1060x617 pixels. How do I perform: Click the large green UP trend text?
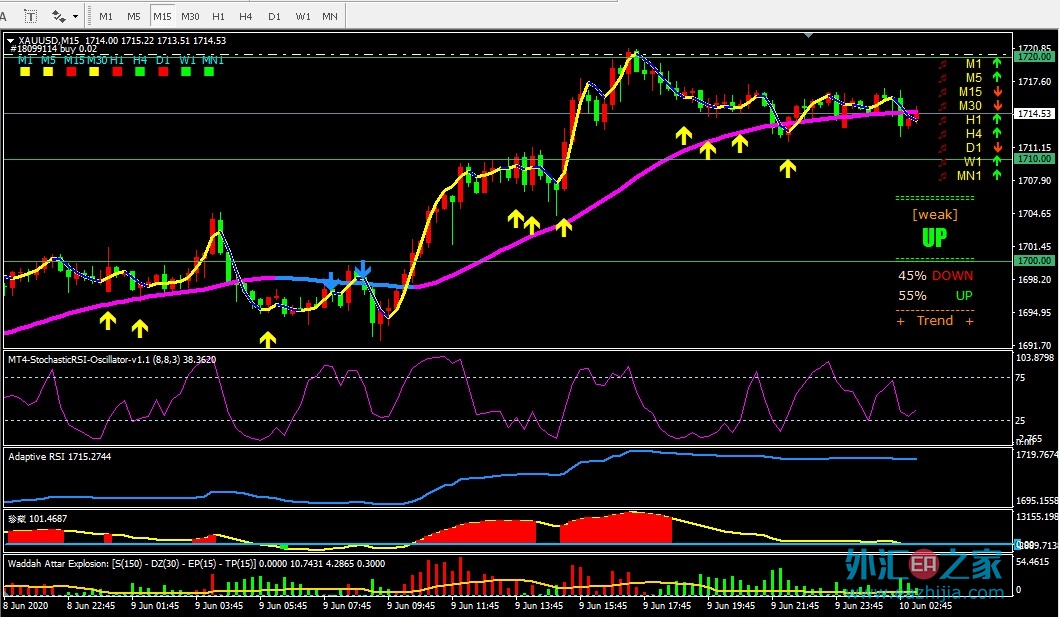[x=935, y=237]
